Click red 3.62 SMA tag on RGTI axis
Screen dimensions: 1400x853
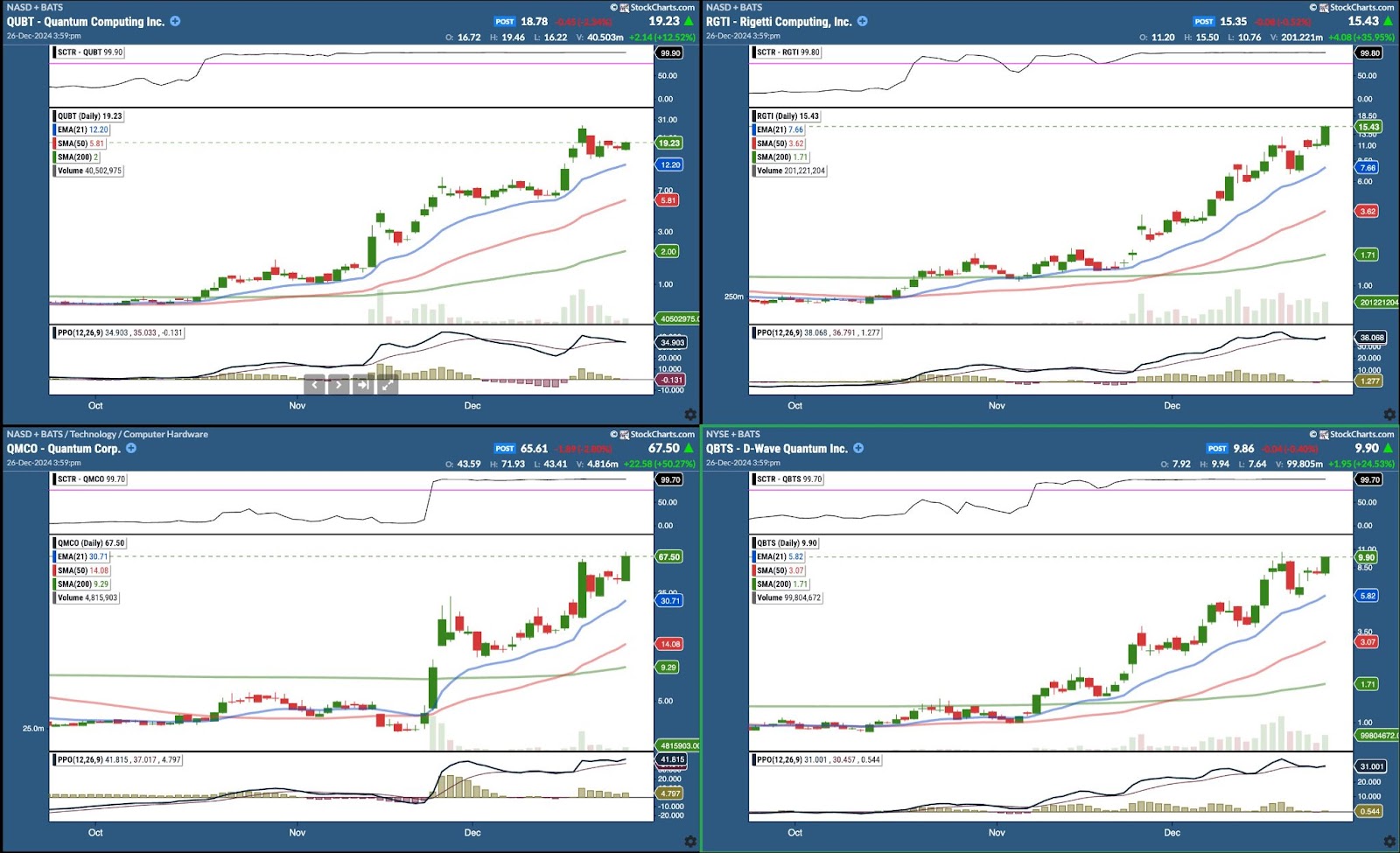pos(1368,211)
